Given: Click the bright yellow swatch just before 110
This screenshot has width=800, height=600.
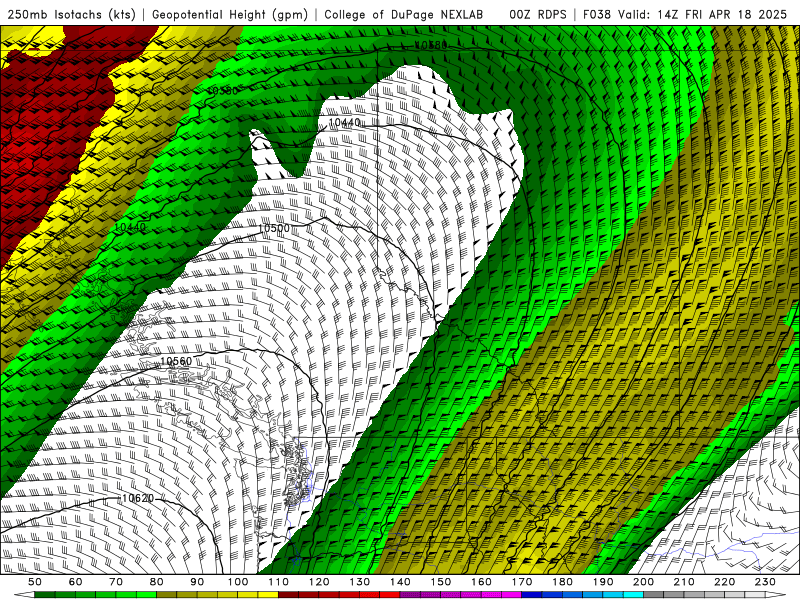Looking at the screenshot, I should (x=268, y=595).
